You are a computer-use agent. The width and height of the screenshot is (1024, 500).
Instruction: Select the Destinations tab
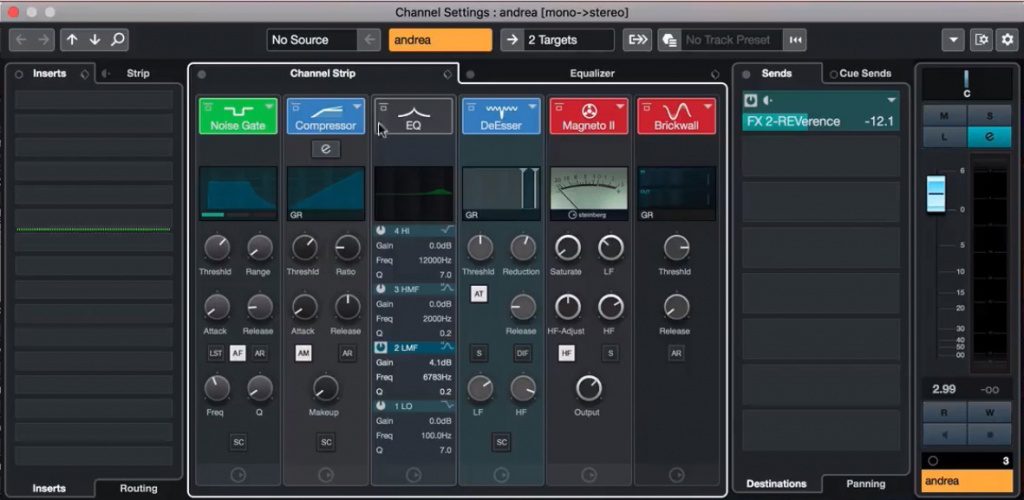click(x=776, y=484)
